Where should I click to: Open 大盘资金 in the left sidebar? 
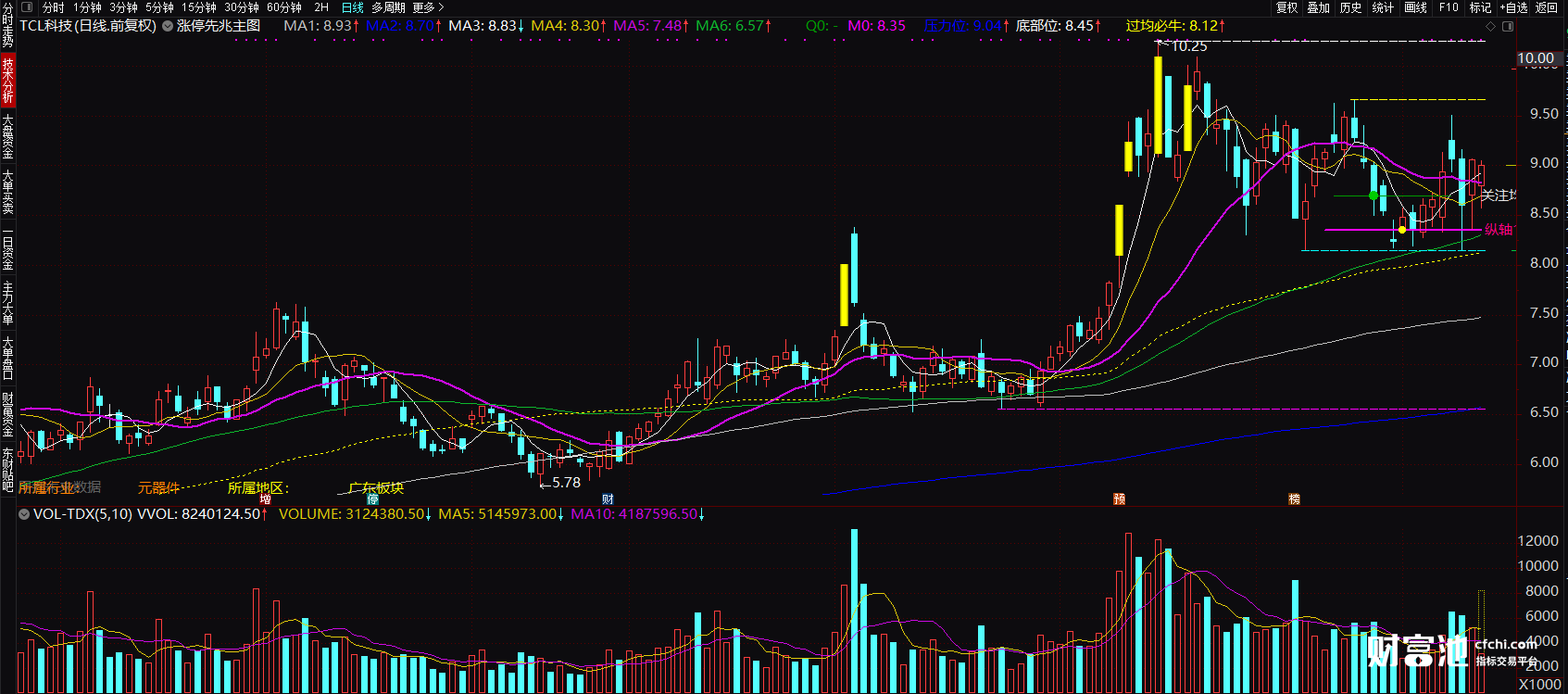[7, 136]
